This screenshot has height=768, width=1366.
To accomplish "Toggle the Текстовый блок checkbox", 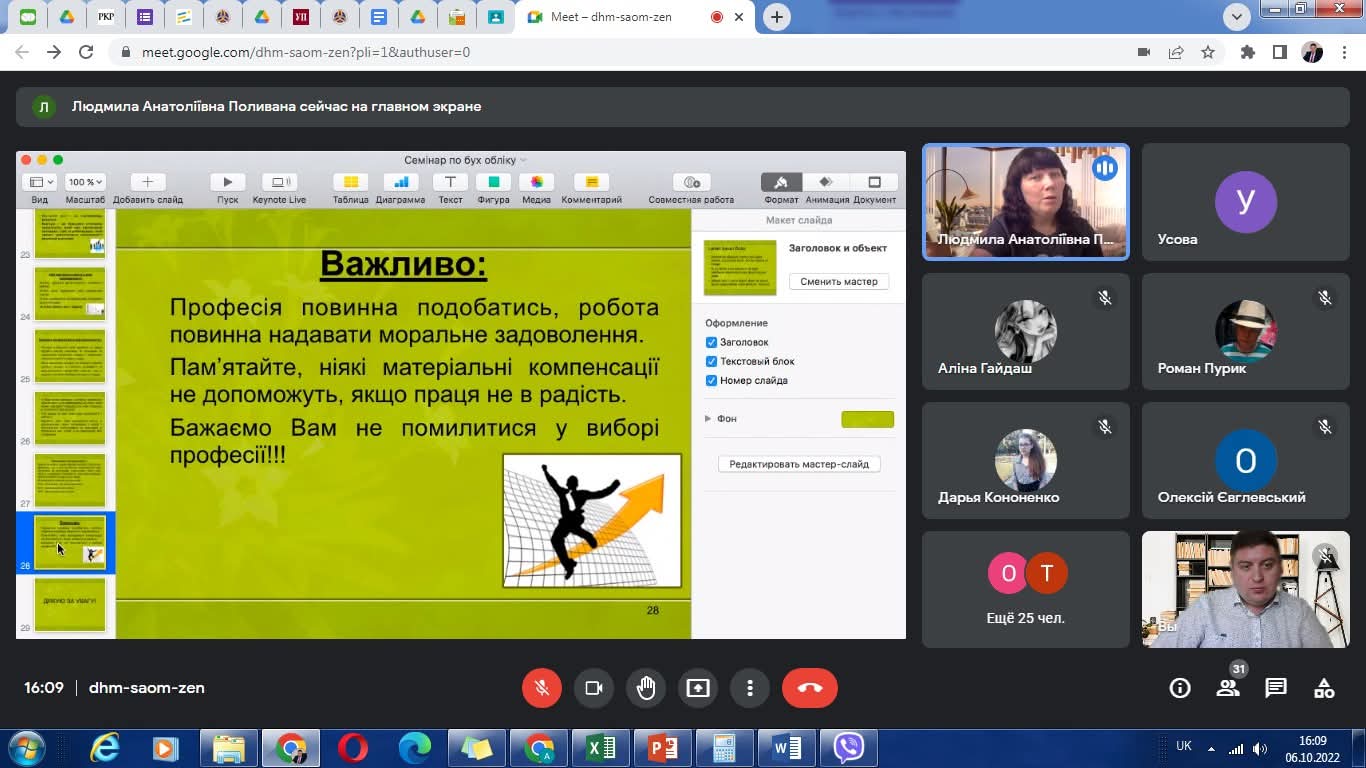I will tap(712, 361).
